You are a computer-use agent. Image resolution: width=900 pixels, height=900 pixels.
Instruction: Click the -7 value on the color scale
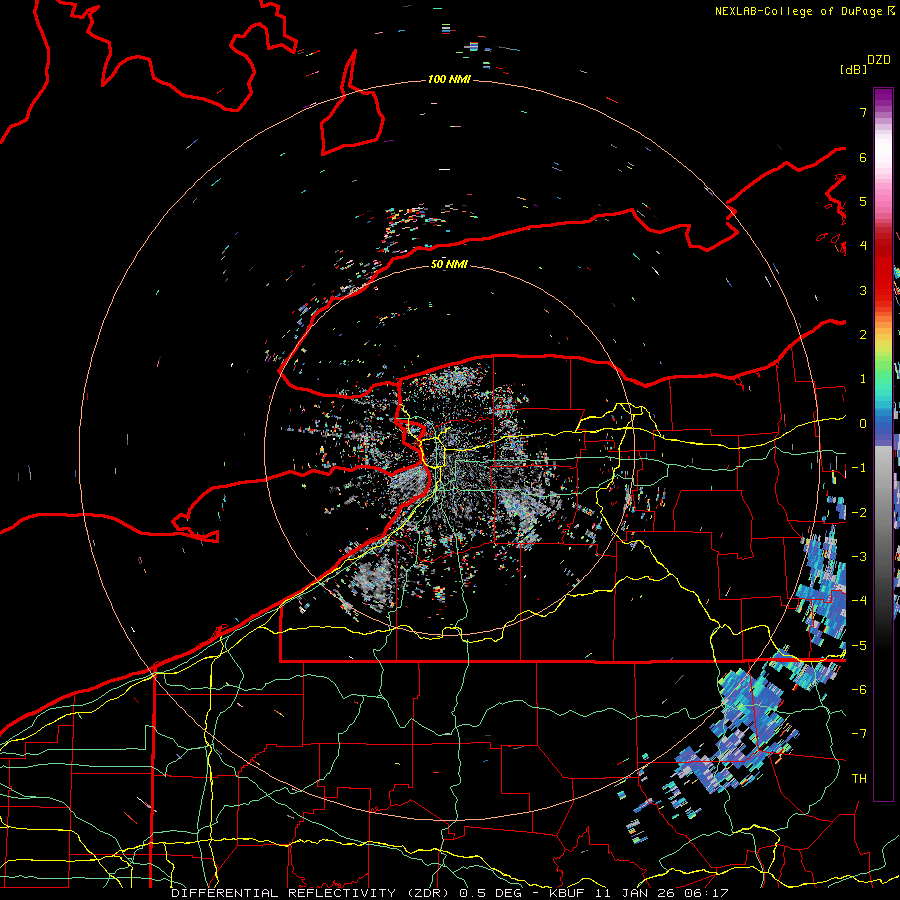(x=859, y=734)
